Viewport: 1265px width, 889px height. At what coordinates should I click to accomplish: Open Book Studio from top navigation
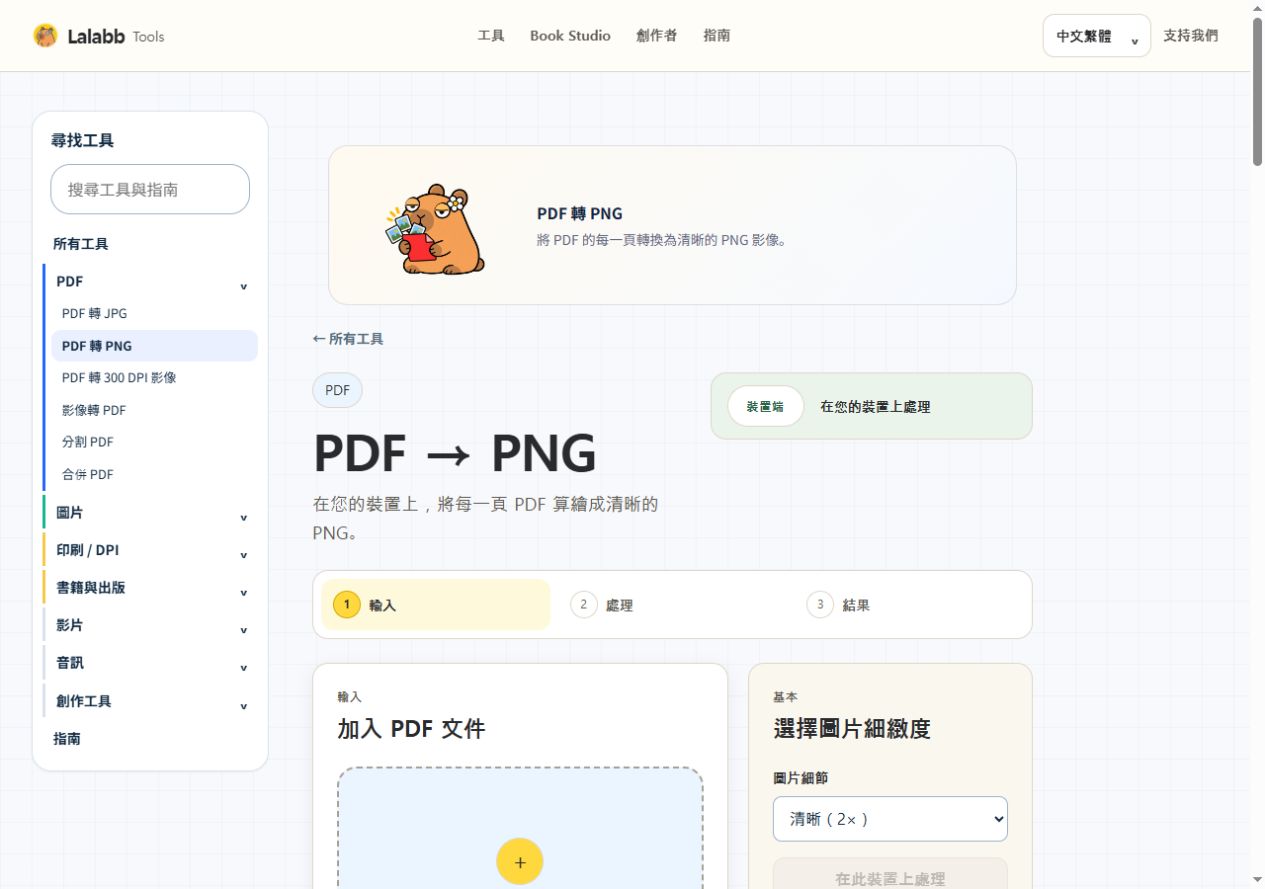point(570,36)
